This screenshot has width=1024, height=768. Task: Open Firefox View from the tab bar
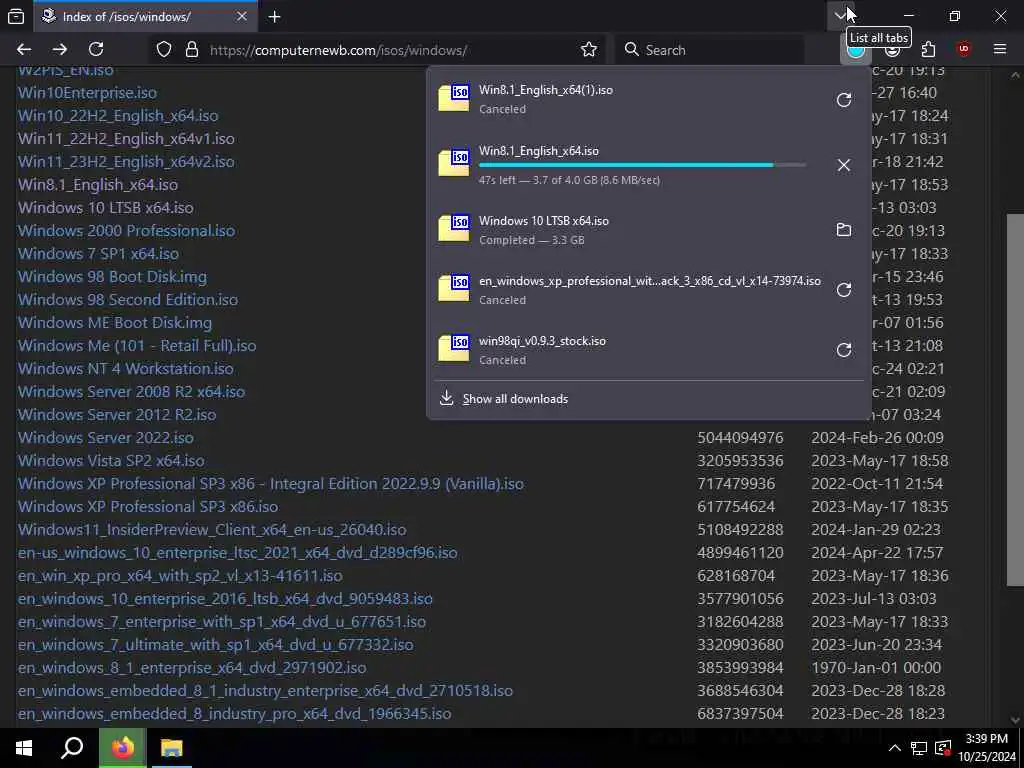pos(16,16)
